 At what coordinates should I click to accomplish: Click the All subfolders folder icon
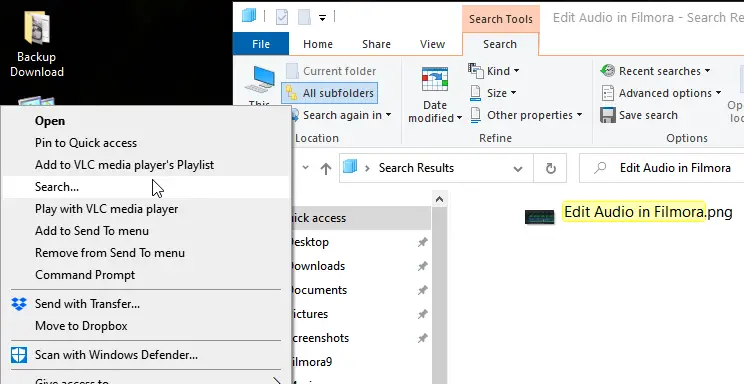coord(291,93)
